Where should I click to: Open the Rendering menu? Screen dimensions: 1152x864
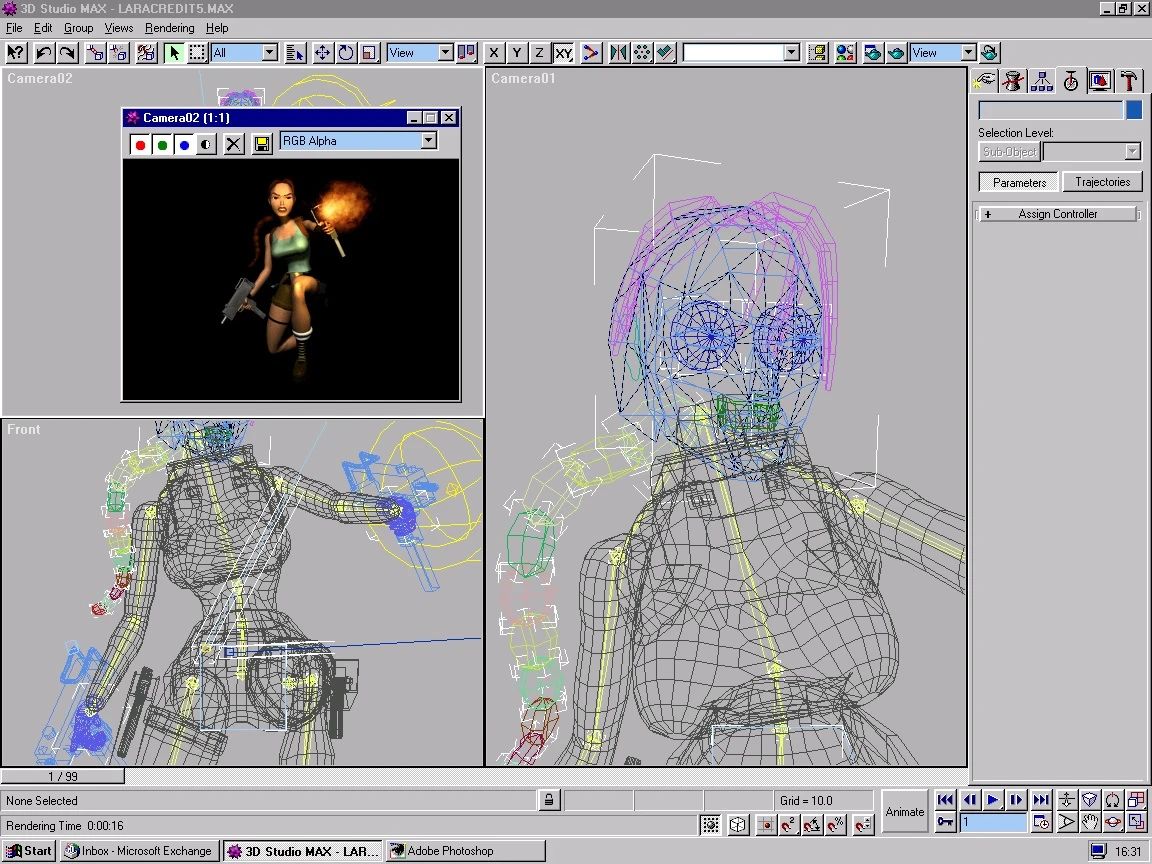point(169,28)
